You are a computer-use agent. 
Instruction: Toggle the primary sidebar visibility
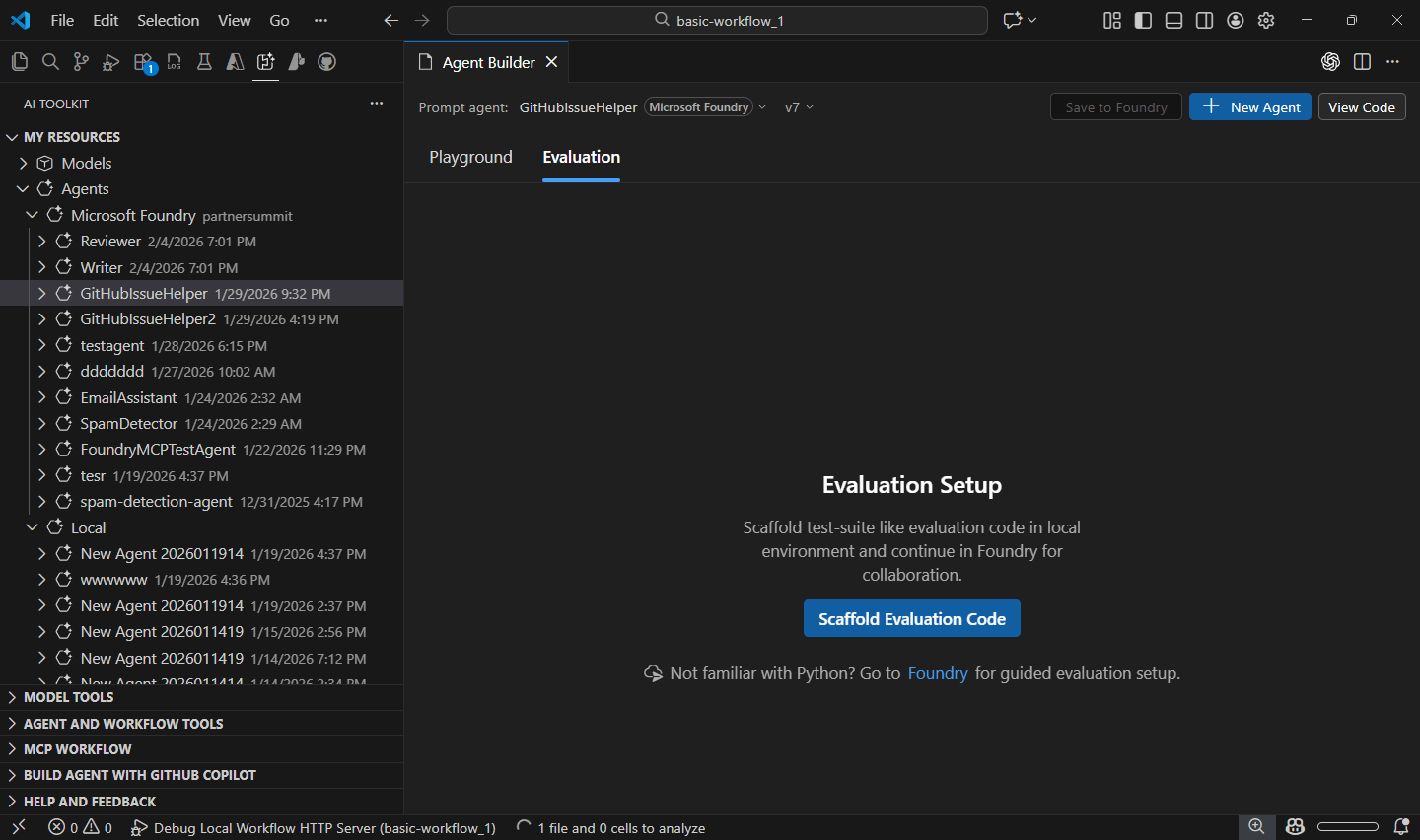[x=1143, y=20]
